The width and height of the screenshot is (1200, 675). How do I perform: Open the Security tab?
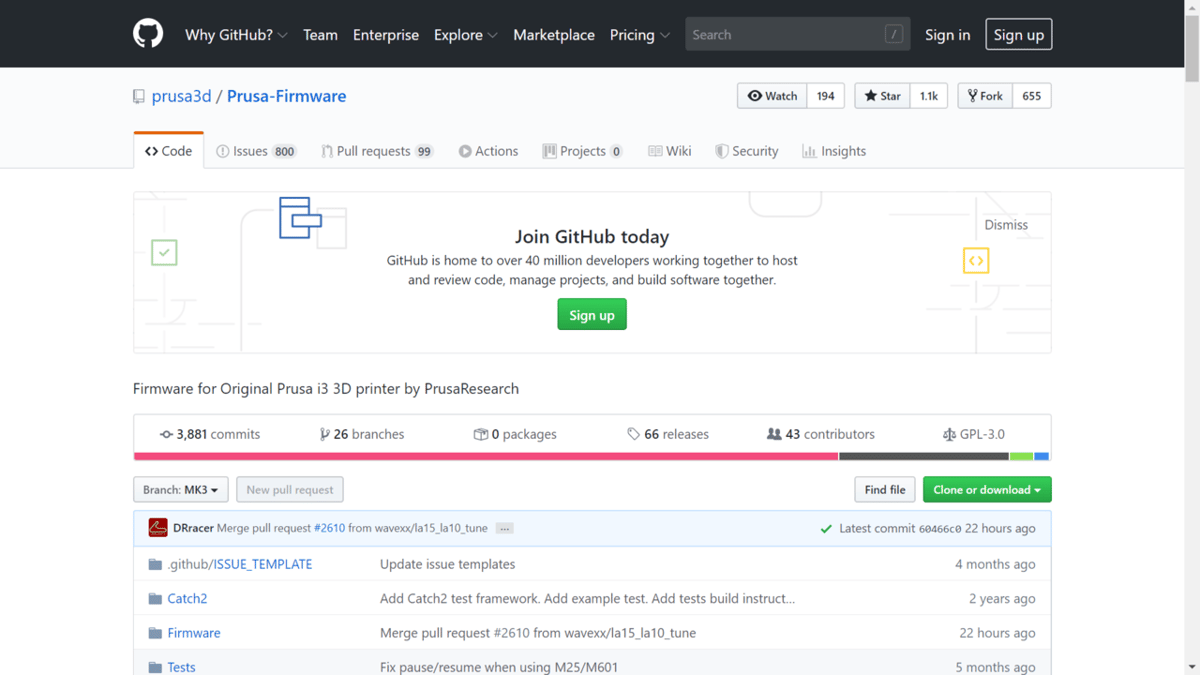747,151
